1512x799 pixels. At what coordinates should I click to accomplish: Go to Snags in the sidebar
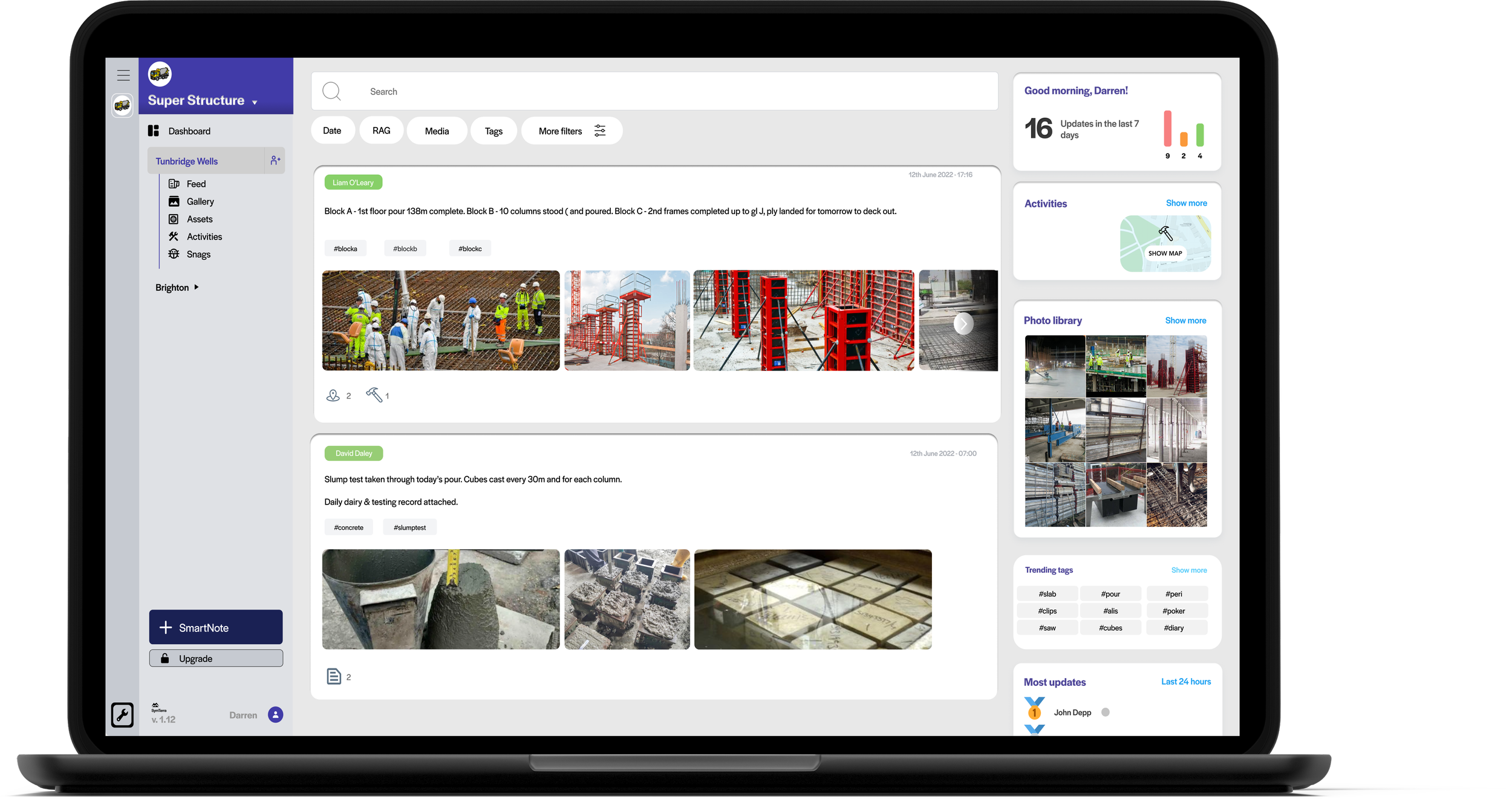(198, 254)
